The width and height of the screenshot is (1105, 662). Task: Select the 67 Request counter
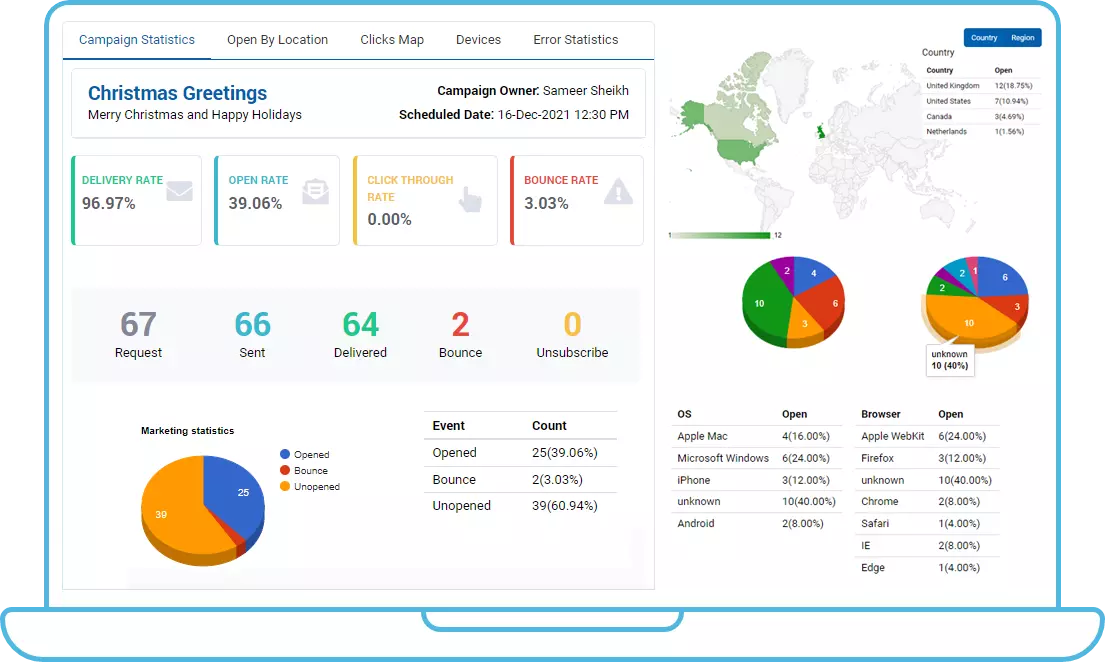point(138,334)
